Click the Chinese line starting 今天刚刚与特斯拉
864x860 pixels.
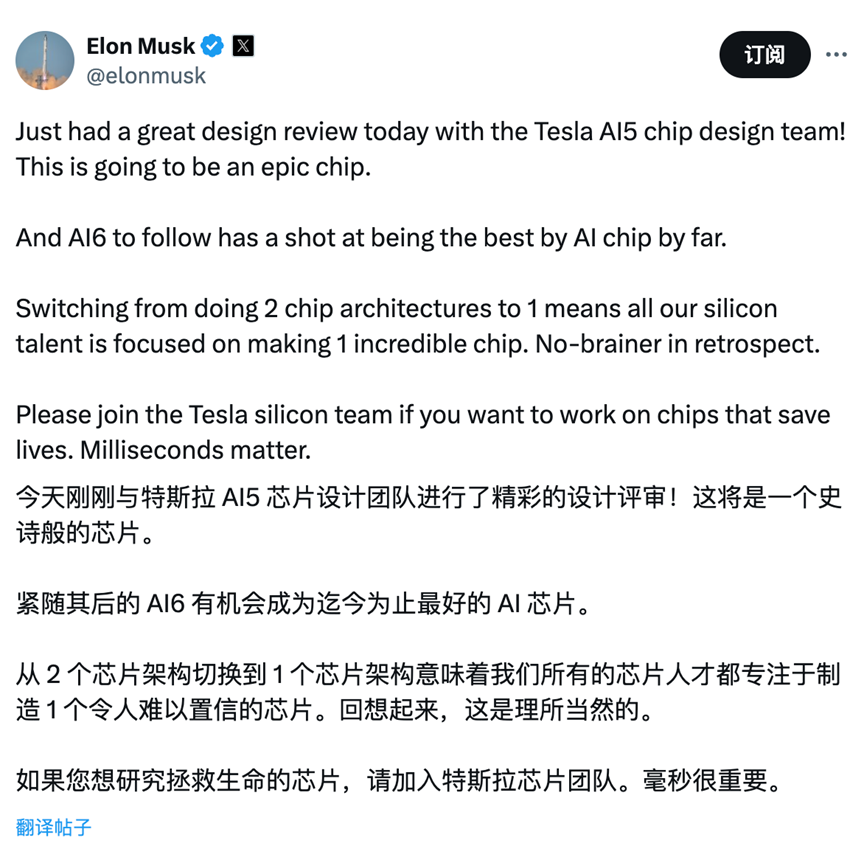point(429,497)
